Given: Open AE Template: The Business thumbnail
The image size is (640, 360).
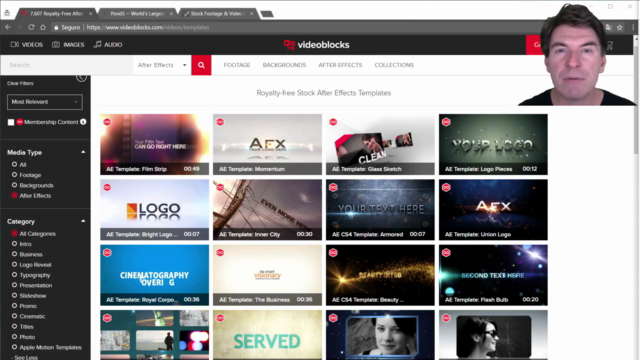Looking at the screenshot, I should [267, 275].
